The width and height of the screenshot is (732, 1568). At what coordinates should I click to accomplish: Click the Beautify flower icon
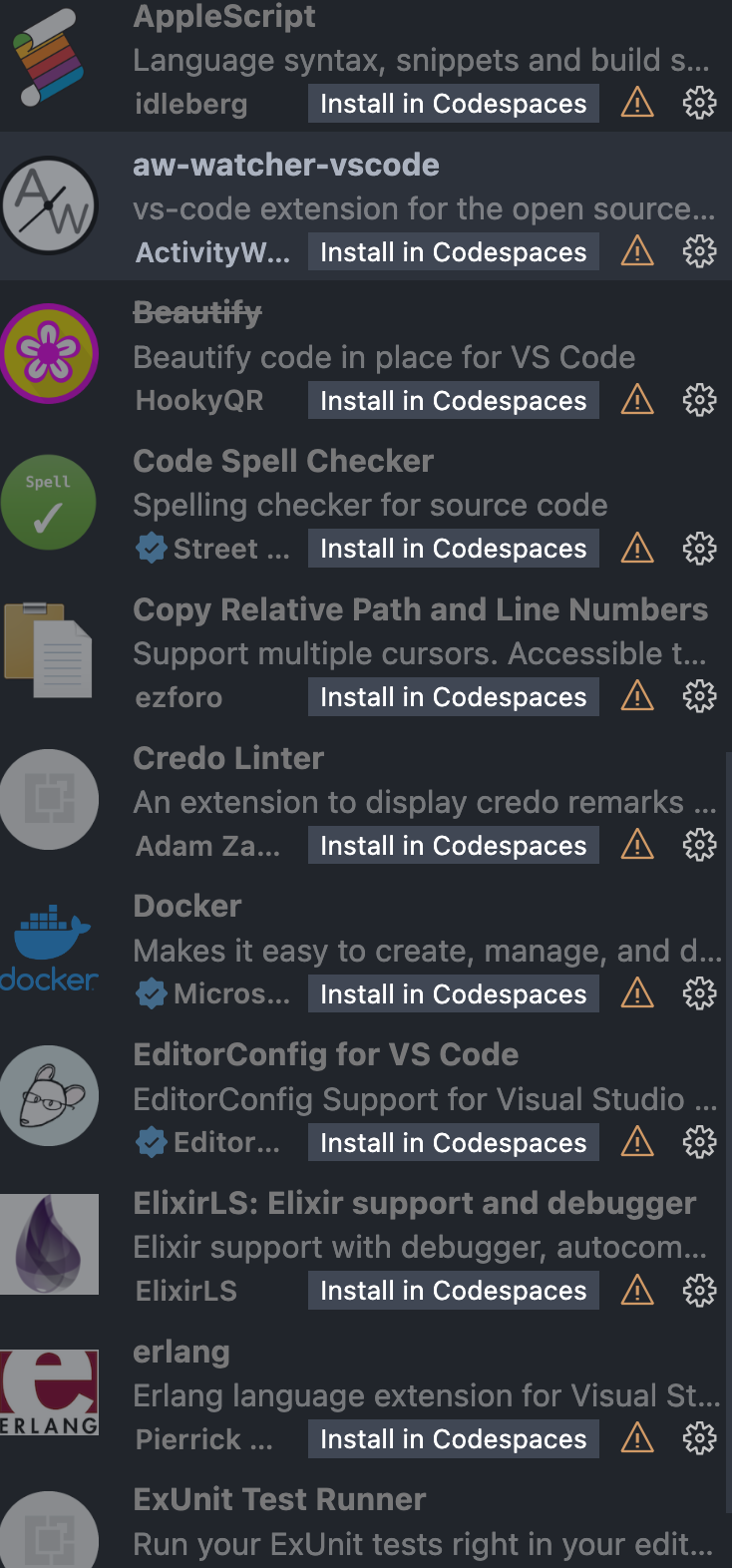click(x=49, y=354)
